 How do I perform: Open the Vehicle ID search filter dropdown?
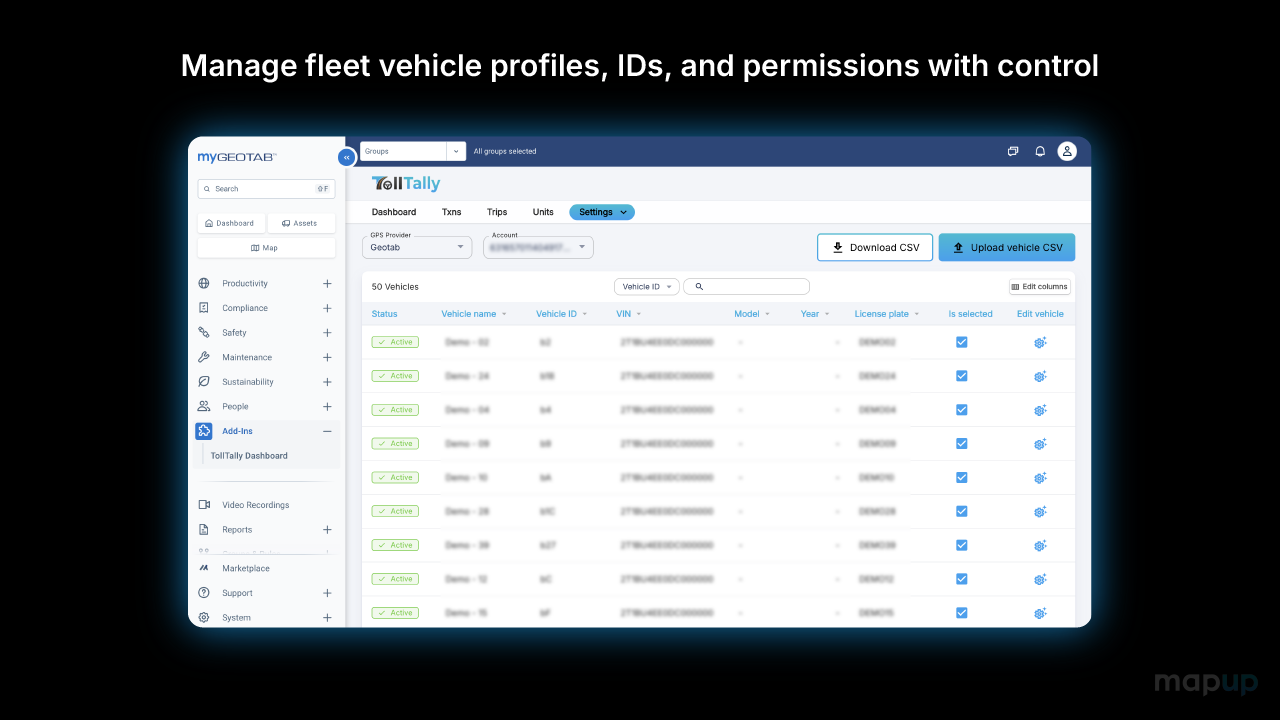tap(646, 287)
